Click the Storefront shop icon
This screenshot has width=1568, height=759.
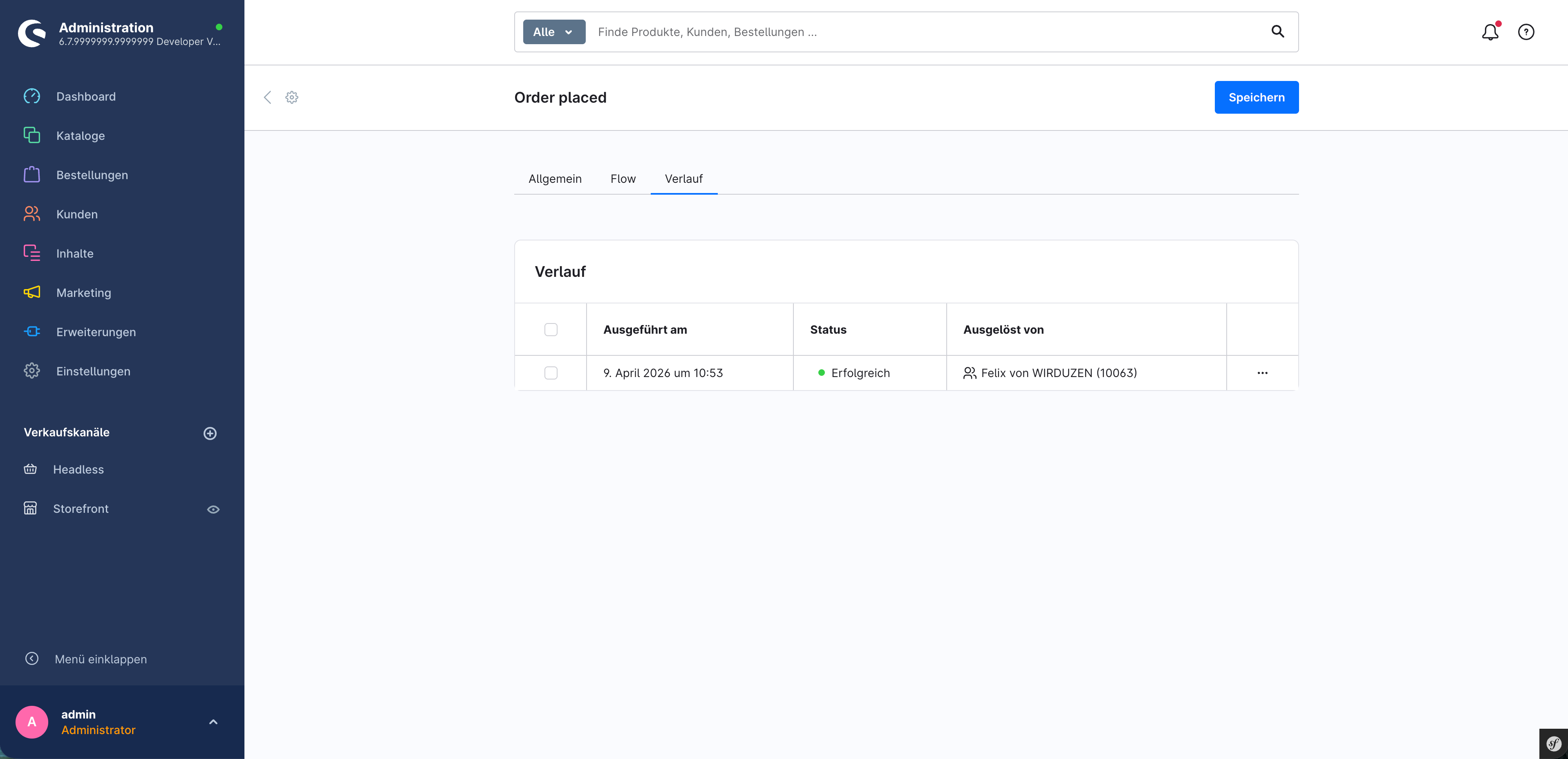[30, 508]
